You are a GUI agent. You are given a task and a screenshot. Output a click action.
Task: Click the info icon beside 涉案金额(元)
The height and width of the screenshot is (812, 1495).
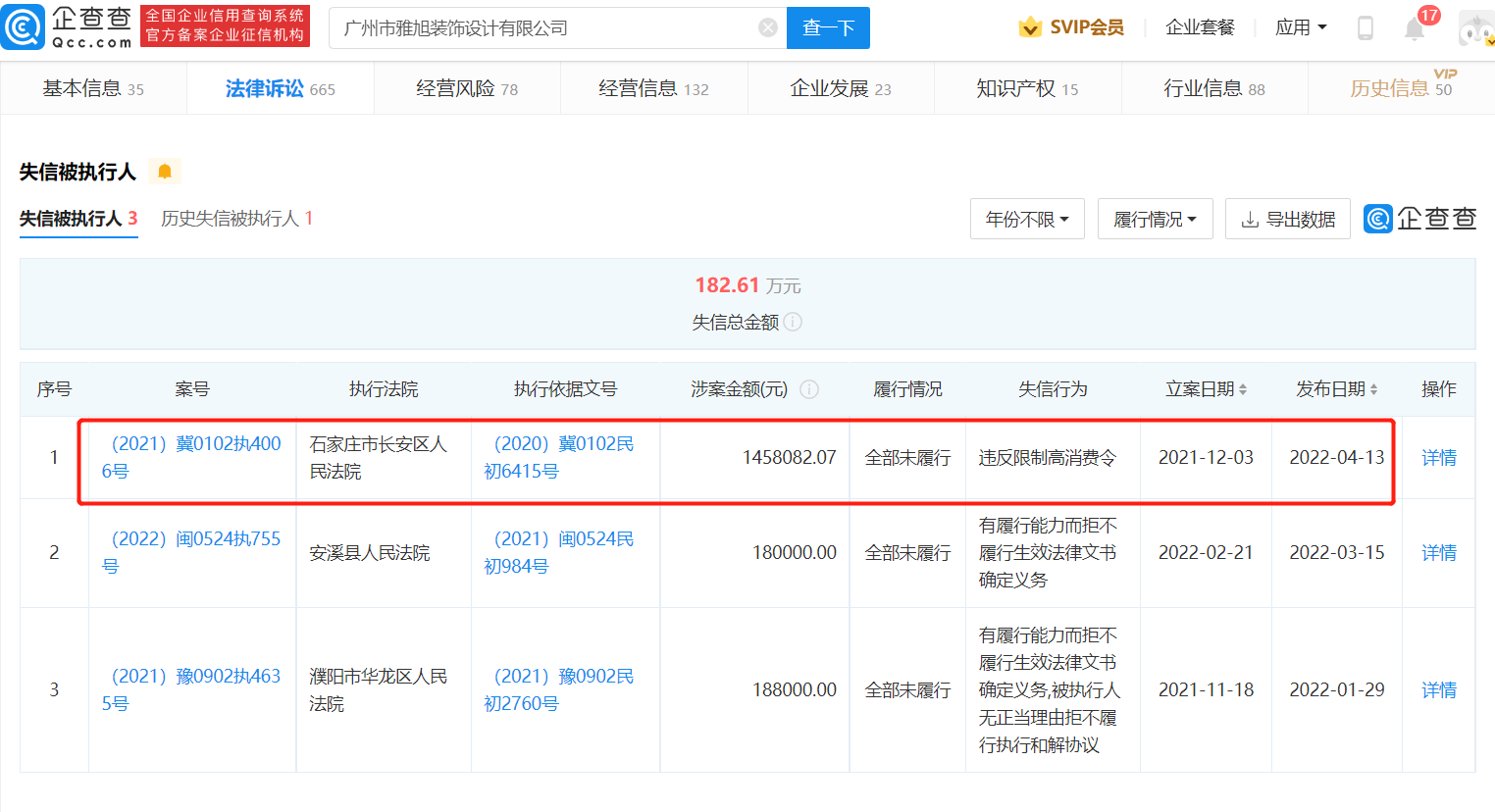pyautogui.click(x=809, y=389)
